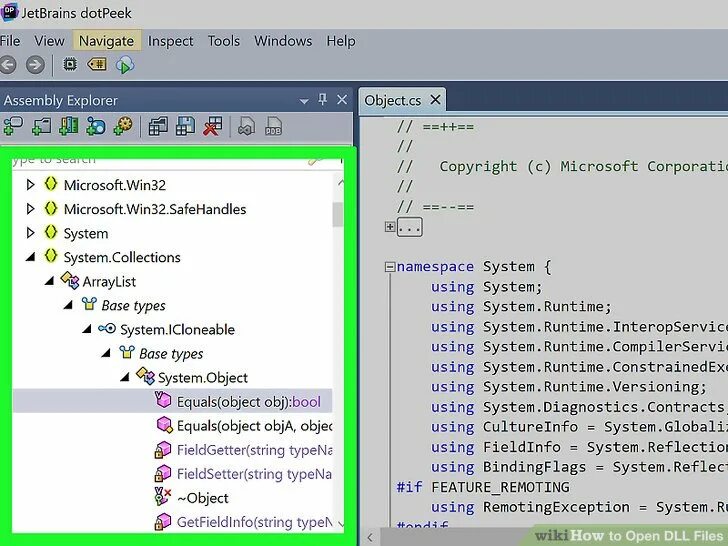The height and width of the screenshot is (546, 728).
Task: Select System.Object in the tree
Action: point(203,378)
